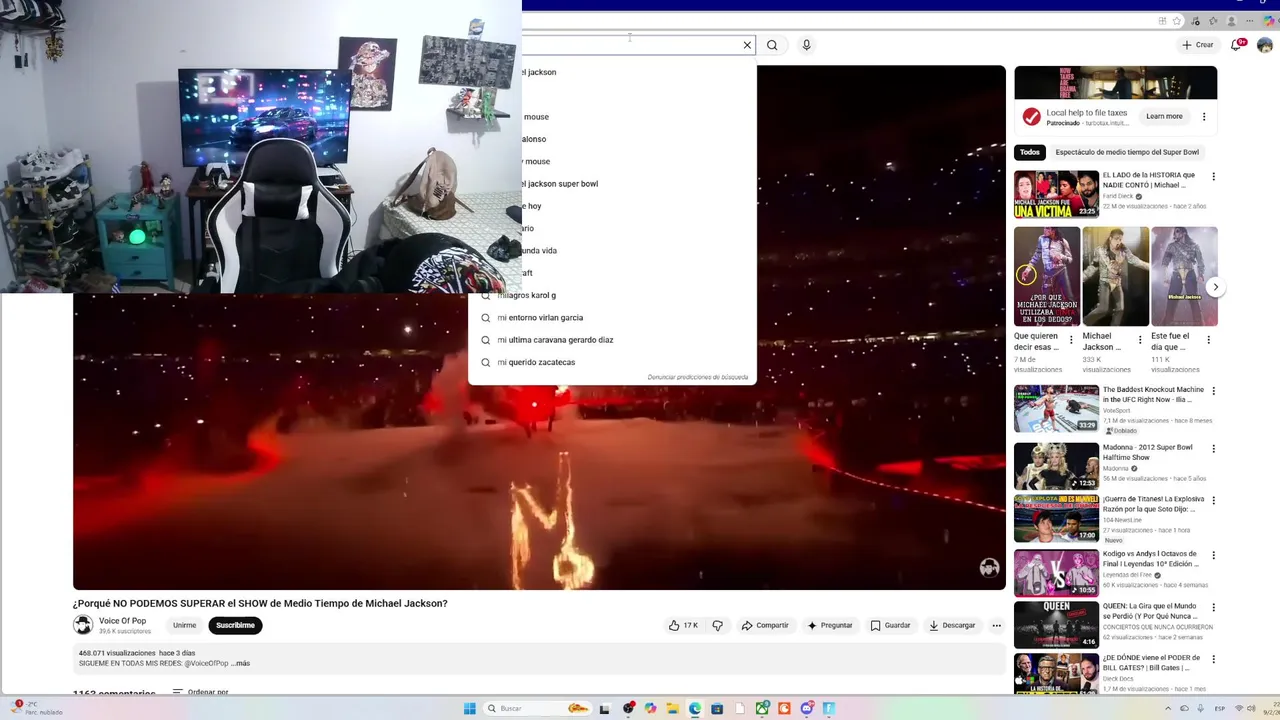Image resolution: width=1280 pixels, height=720 pixels.
Task: Select the 'Todos' filter chip
Action: [1030, 153]
